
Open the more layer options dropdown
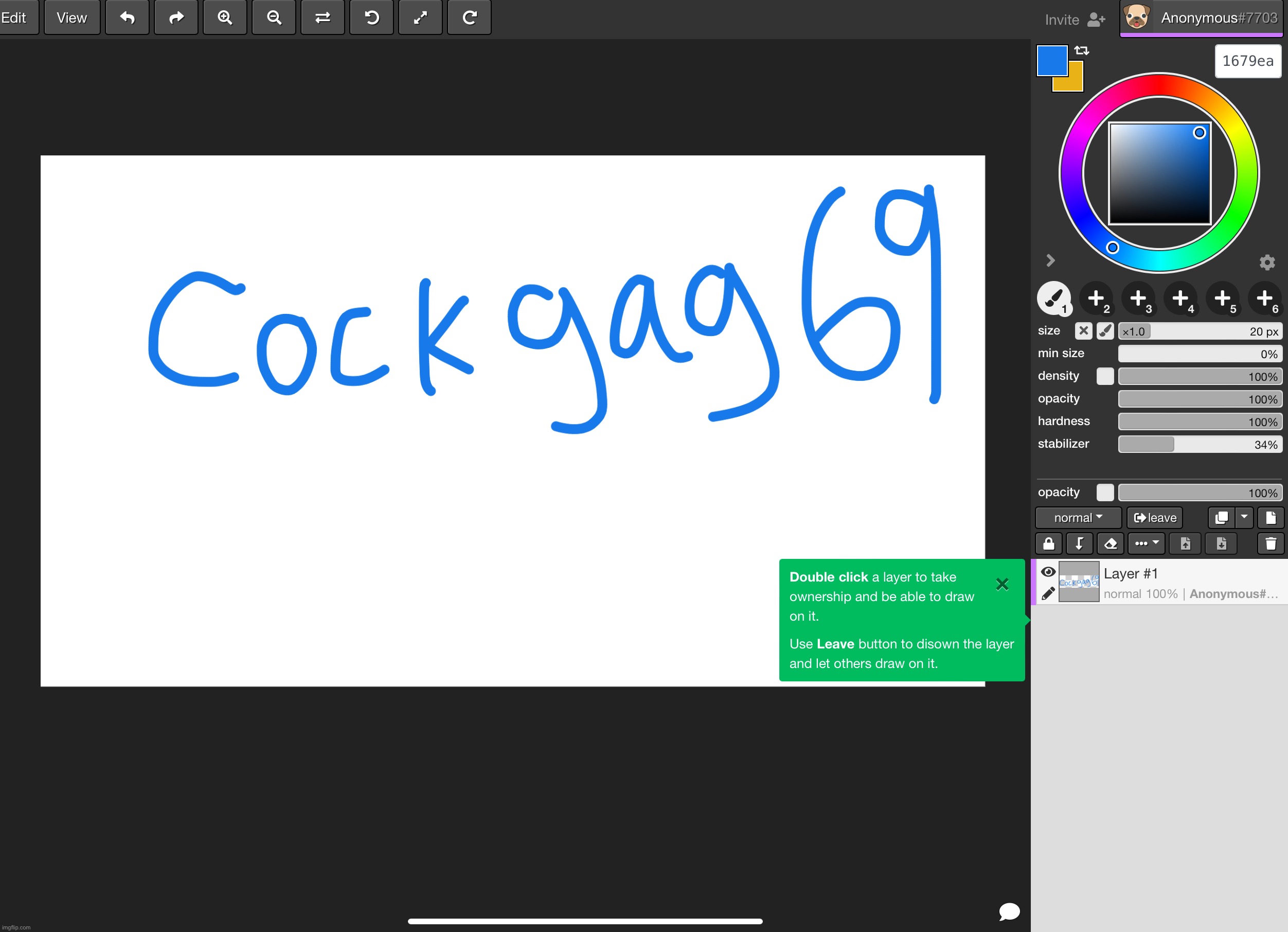pyautogui.click(x=1147, y=544)
